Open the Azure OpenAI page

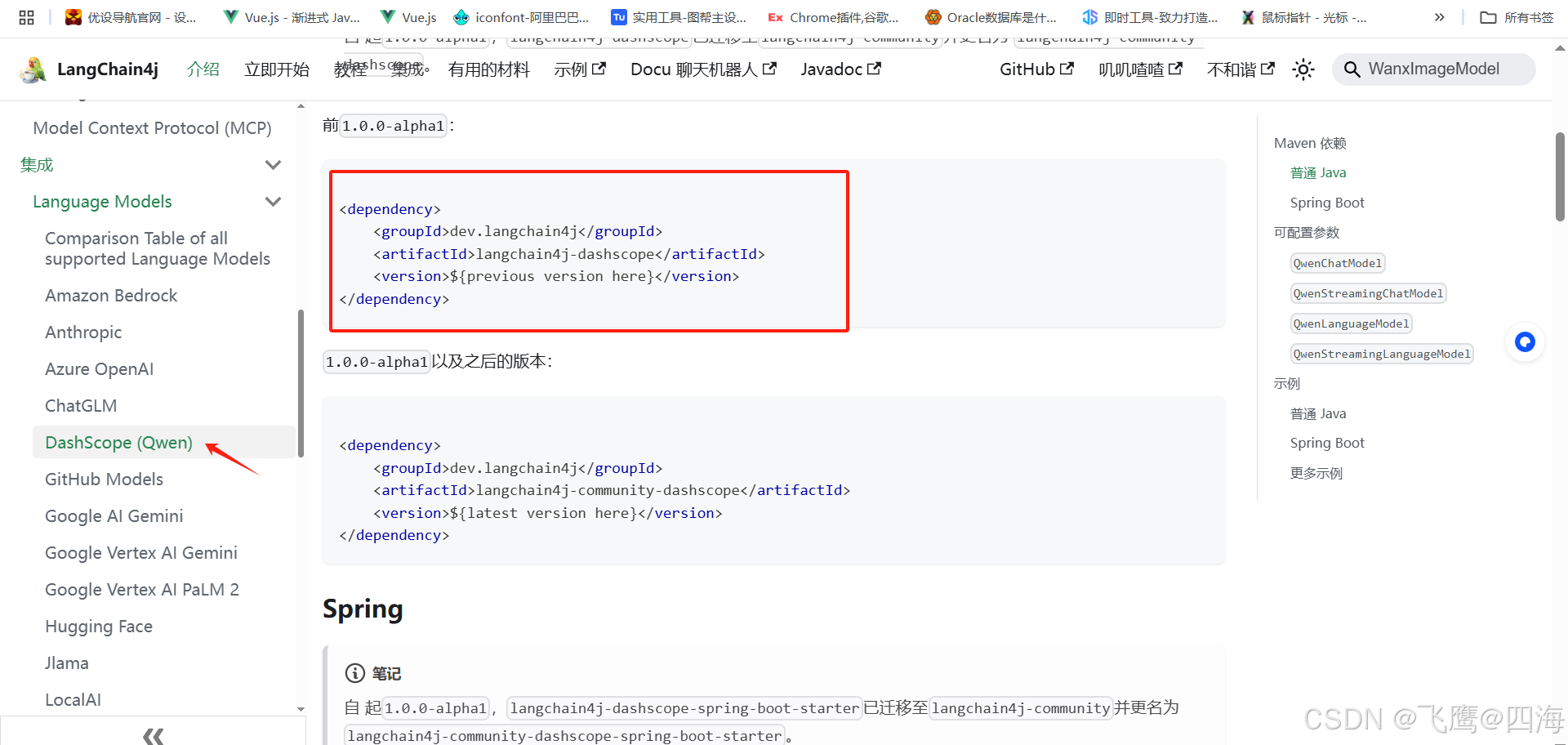click(99, 369)
